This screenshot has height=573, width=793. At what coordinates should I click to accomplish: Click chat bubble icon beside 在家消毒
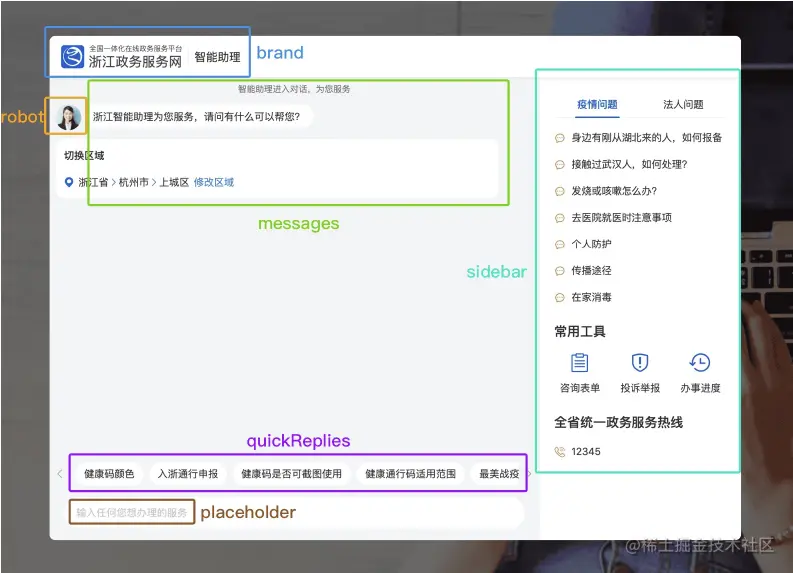click(559, 297)
